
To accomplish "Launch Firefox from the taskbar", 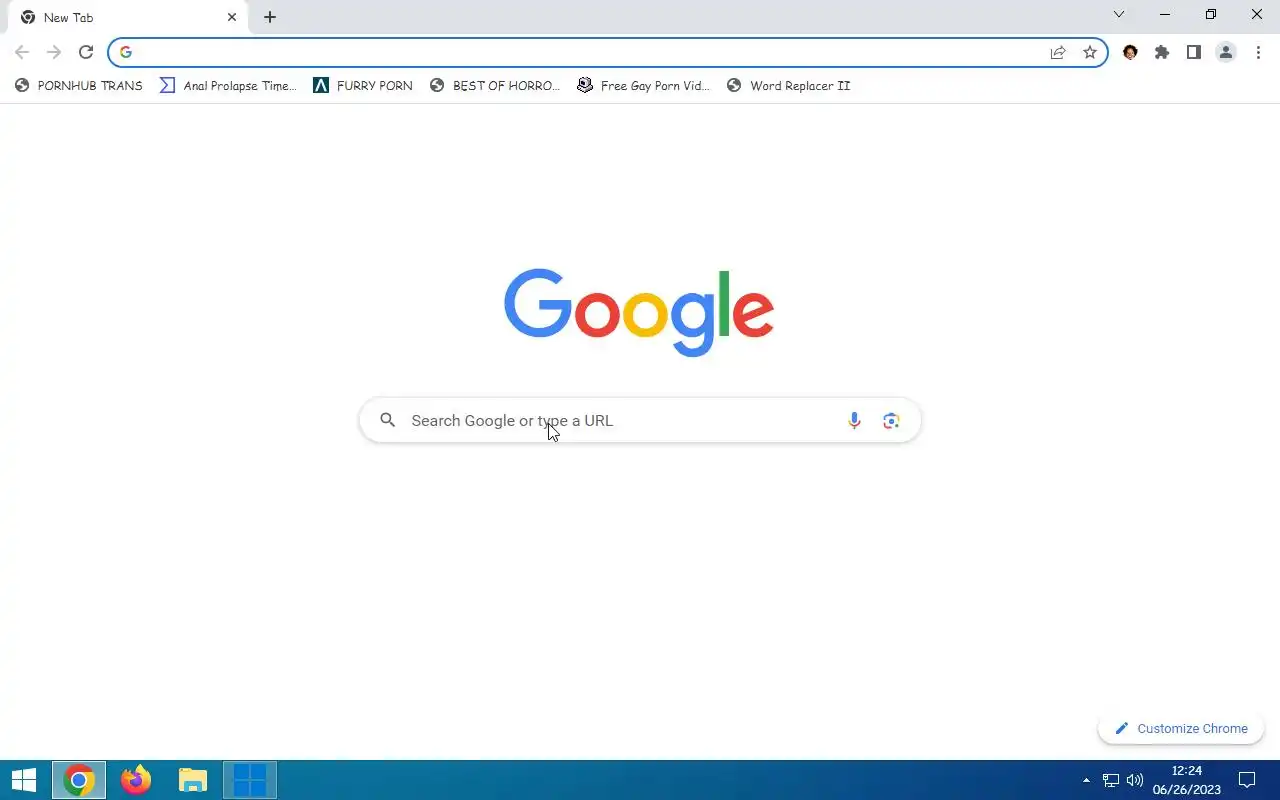I will [136, 780].
